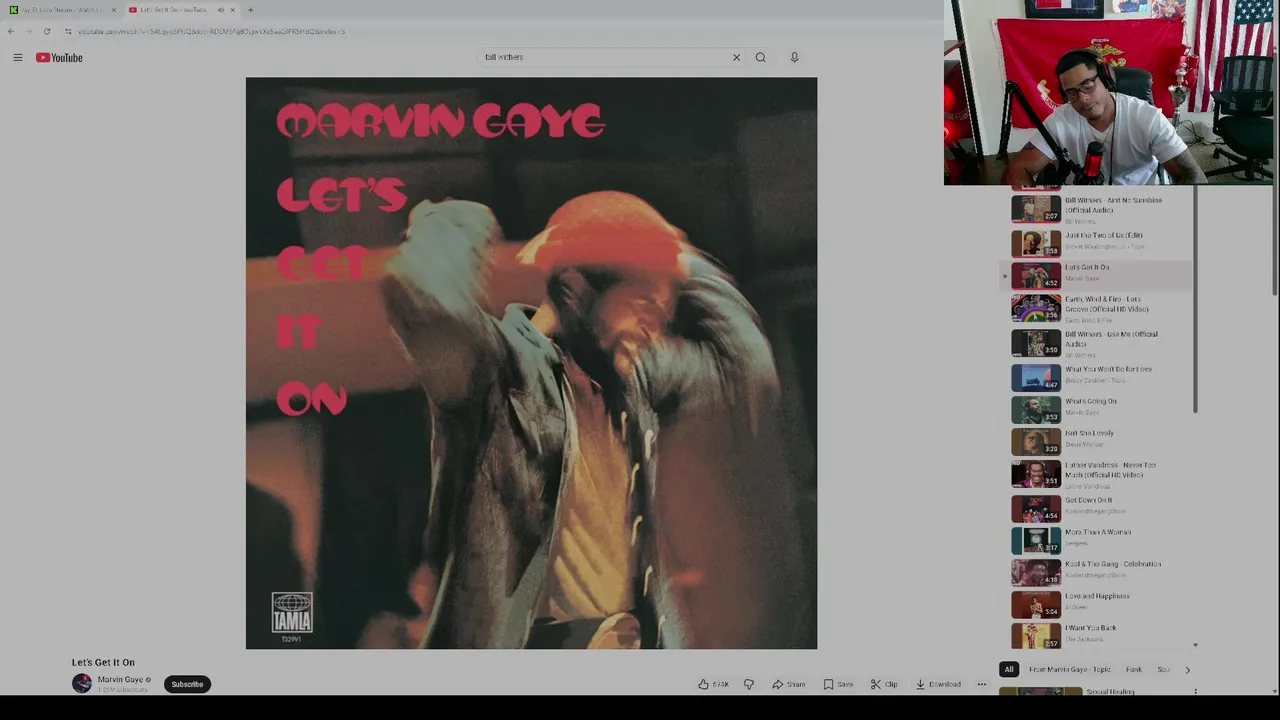Close the Kick stream tab
Screen dimensions: 1280x720
113,10
